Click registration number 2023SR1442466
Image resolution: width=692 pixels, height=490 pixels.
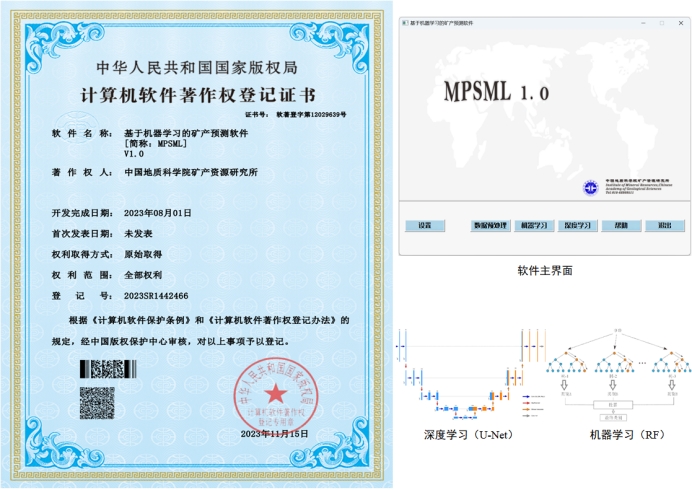point(156,296)
